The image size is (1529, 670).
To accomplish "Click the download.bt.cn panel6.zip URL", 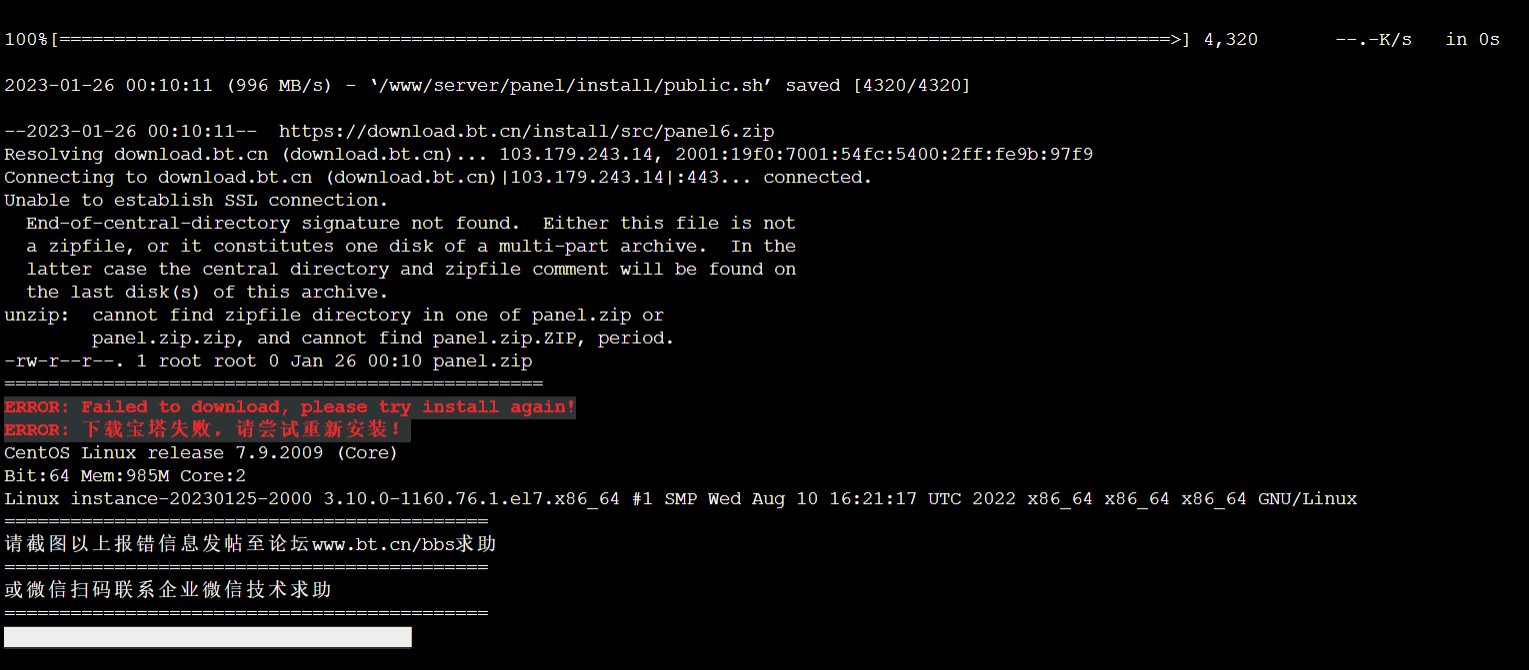I will click(526, 131).
